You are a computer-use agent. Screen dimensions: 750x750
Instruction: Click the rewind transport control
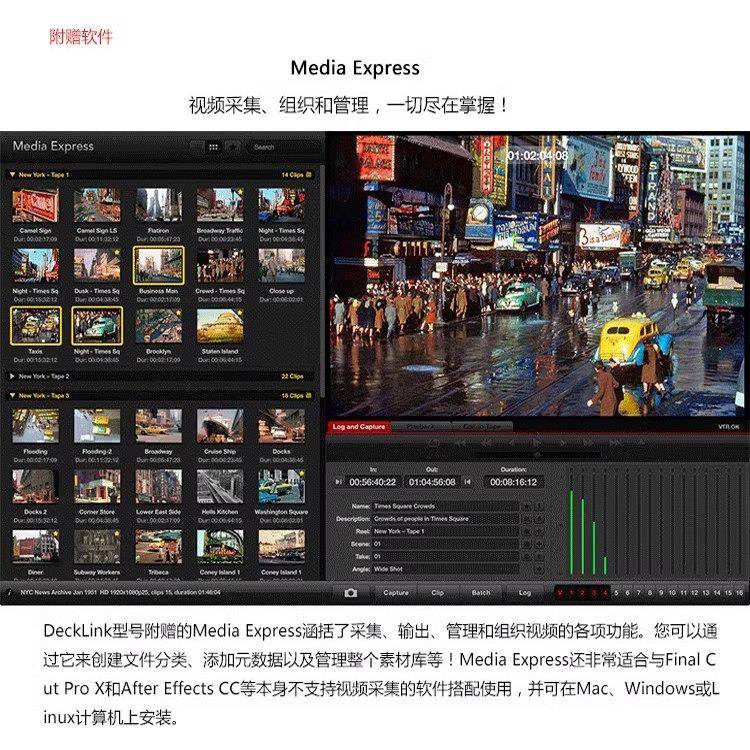pyautogui.click(x=485, y=442)
